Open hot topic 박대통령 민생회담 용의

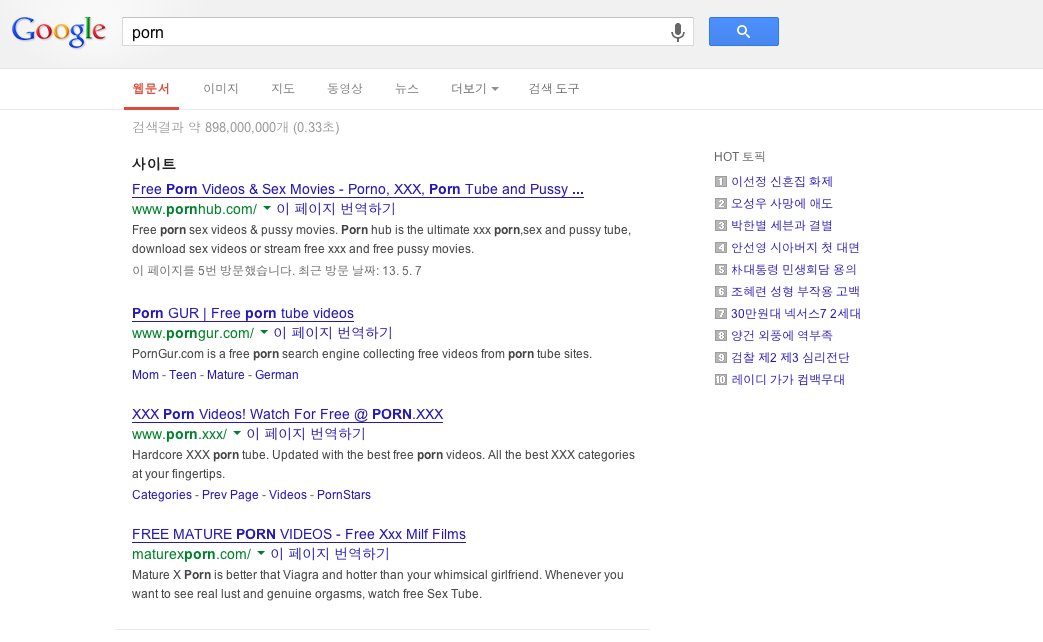pos(794,269)
